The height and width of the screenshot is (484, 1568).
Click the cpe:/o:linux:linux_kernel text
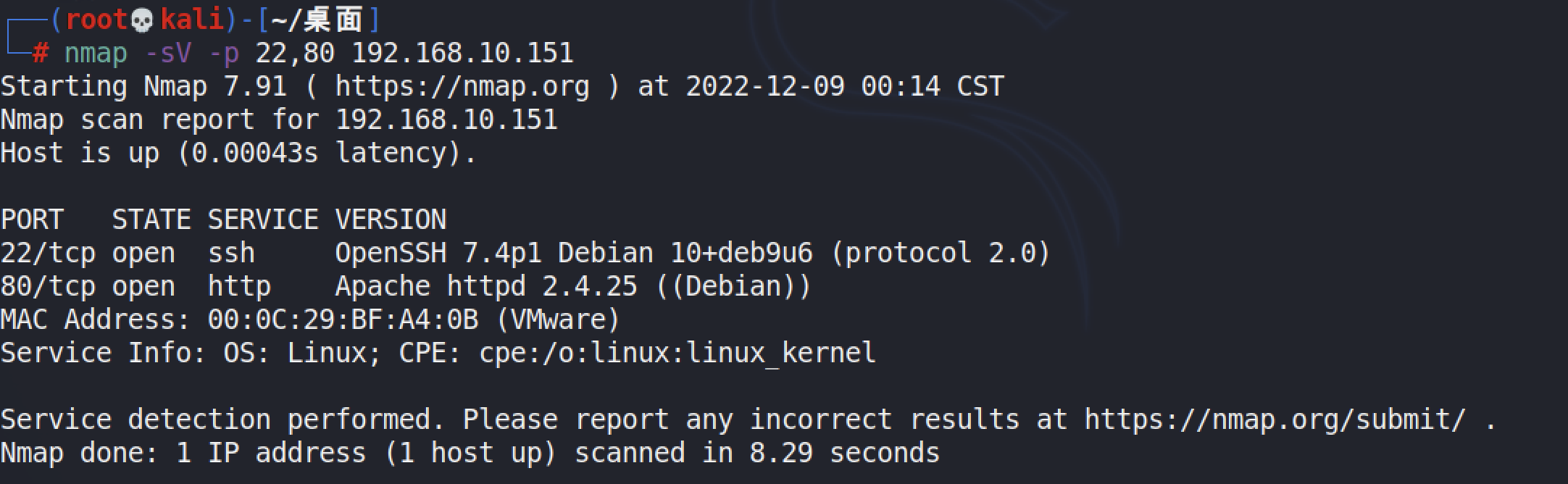point(677,354)
